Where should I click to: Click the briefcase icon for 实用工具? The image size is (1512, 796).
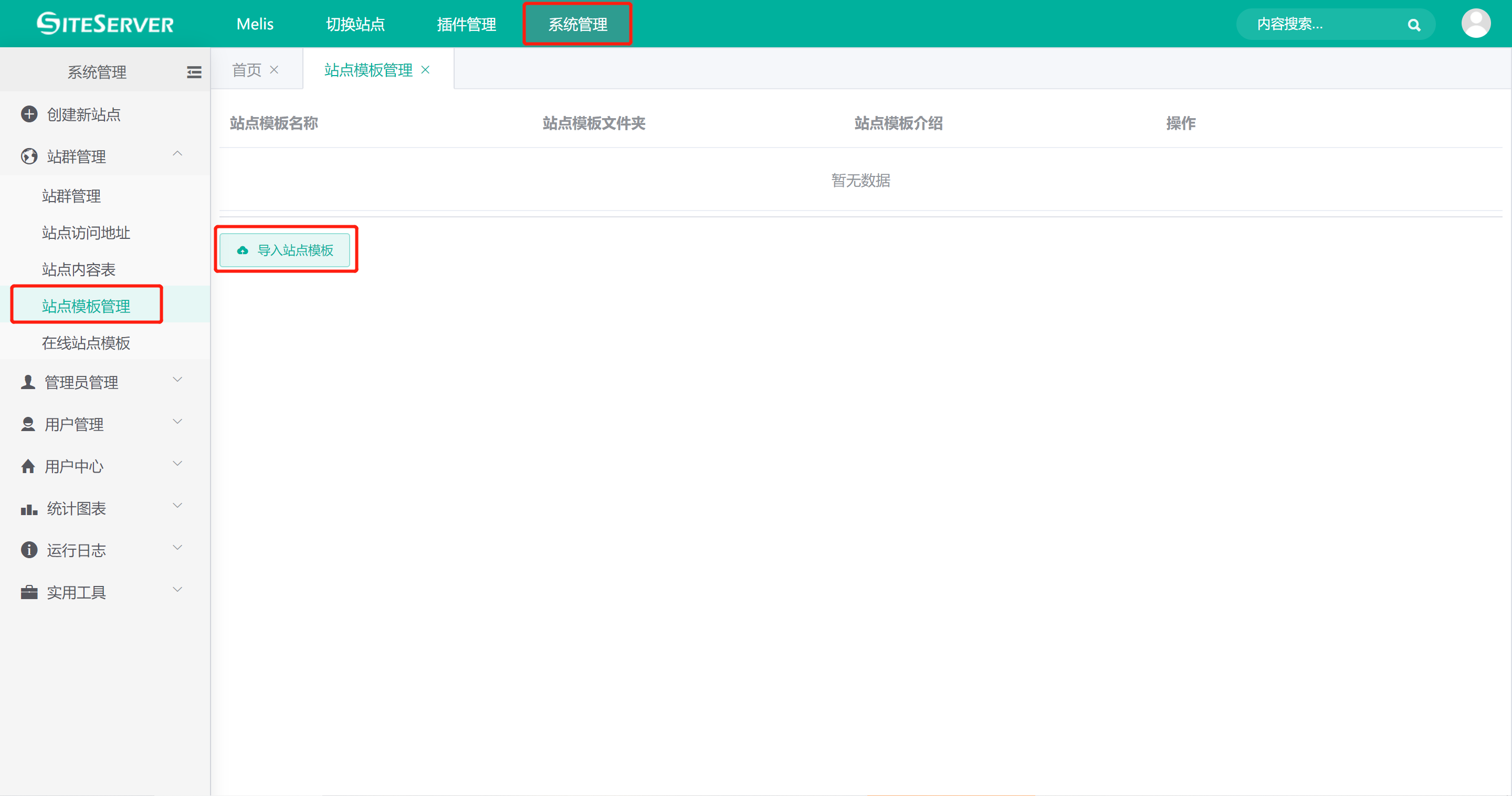tap(29, 592)
